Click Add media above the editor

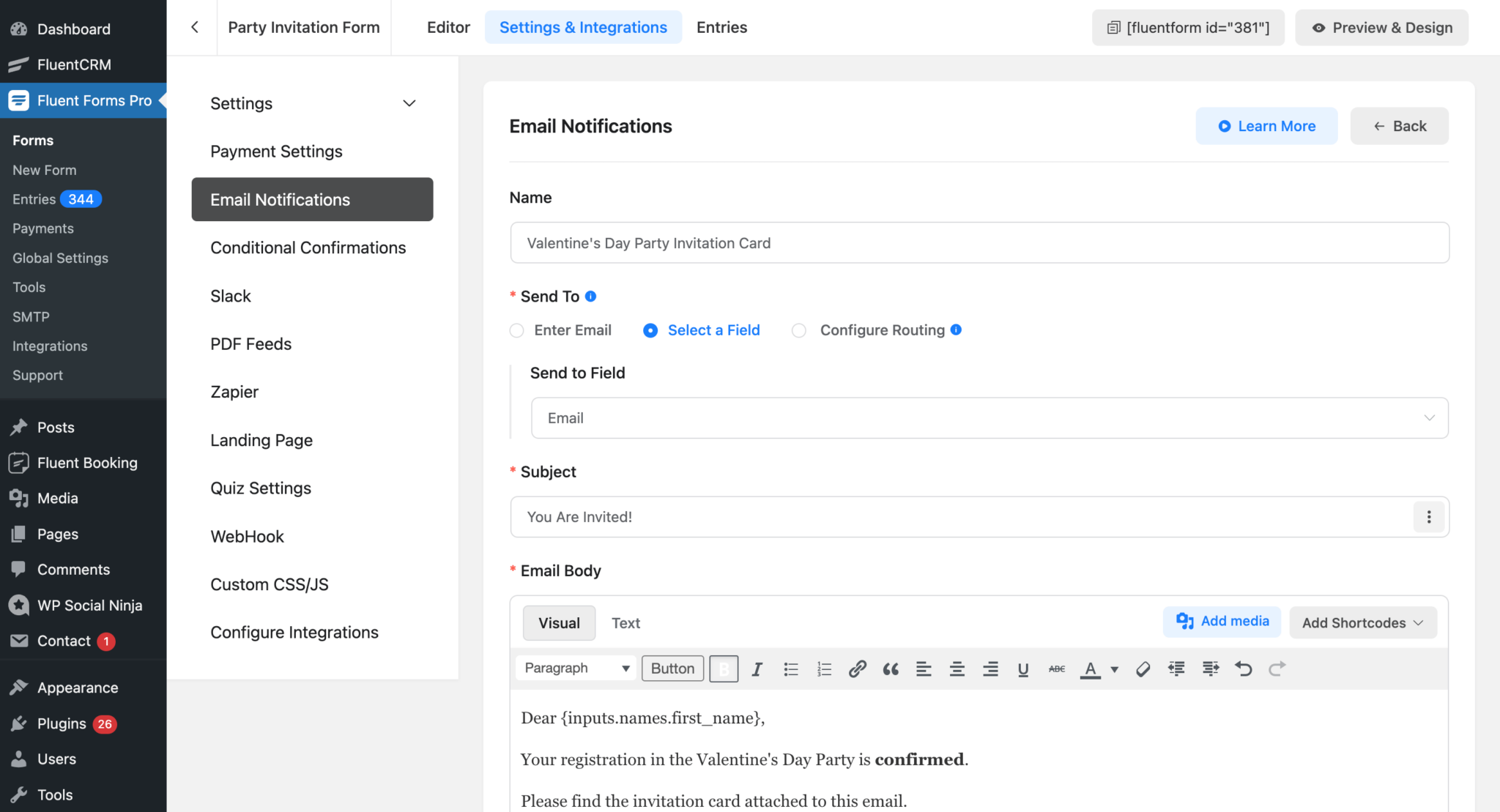tap(1222, 622)
